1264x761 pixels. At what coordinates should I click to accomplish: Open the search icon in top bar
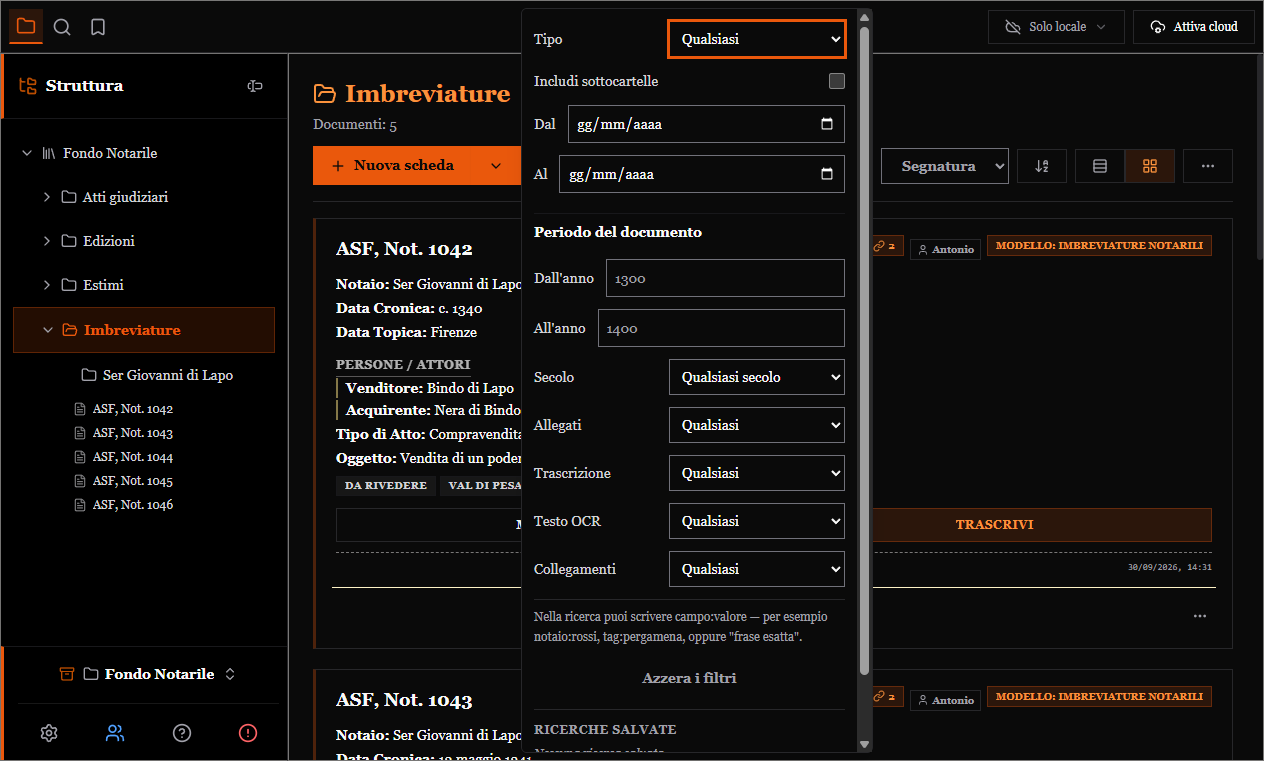coord(62,27)
